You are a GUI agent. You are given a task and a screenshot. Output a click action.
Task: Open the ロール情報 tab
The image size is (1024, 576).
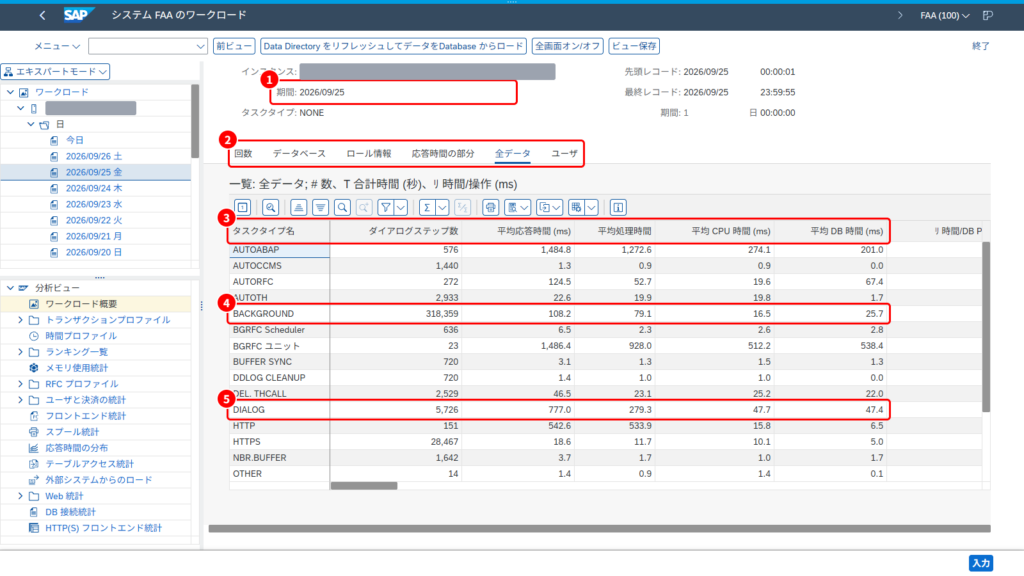pos(368,153)
